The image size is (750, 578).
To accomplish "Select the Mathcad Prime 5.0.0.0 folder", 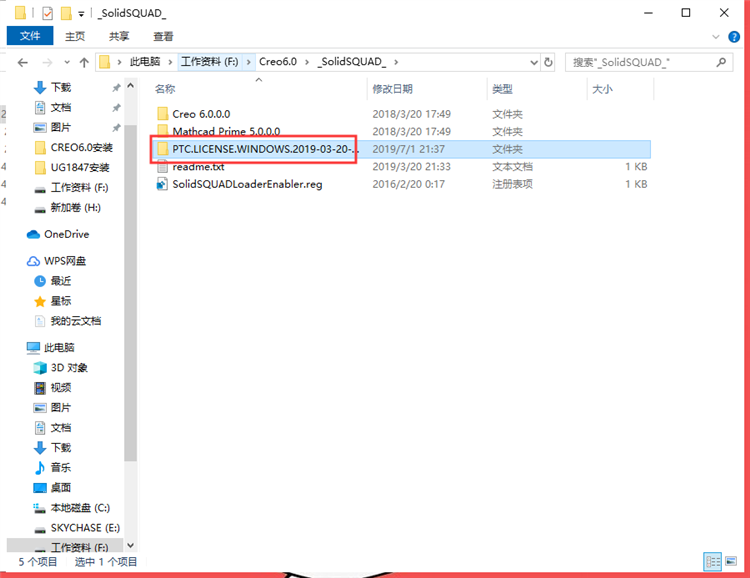I will (x=226, y=132).
